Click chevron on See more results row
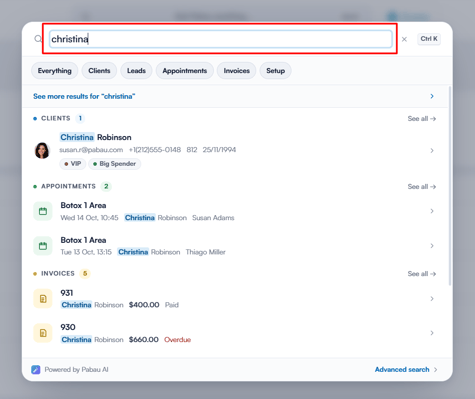Screen dimensions: 475x399 pyautogui.click(x=432, y=96)
